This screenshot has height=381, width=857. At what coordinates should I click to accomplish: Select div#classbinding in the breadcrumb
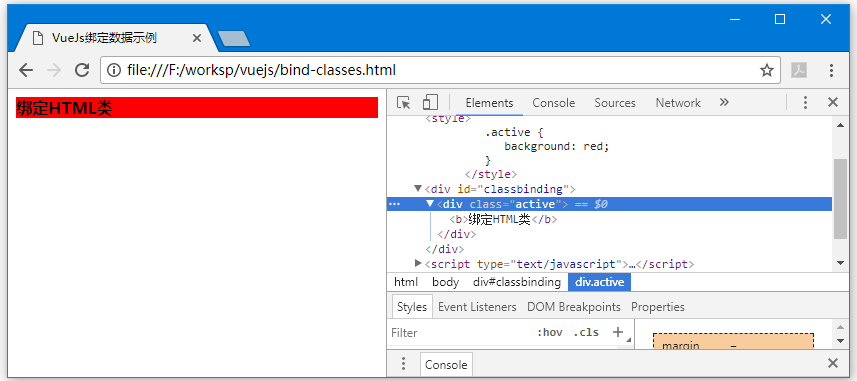tap(516, 282)
